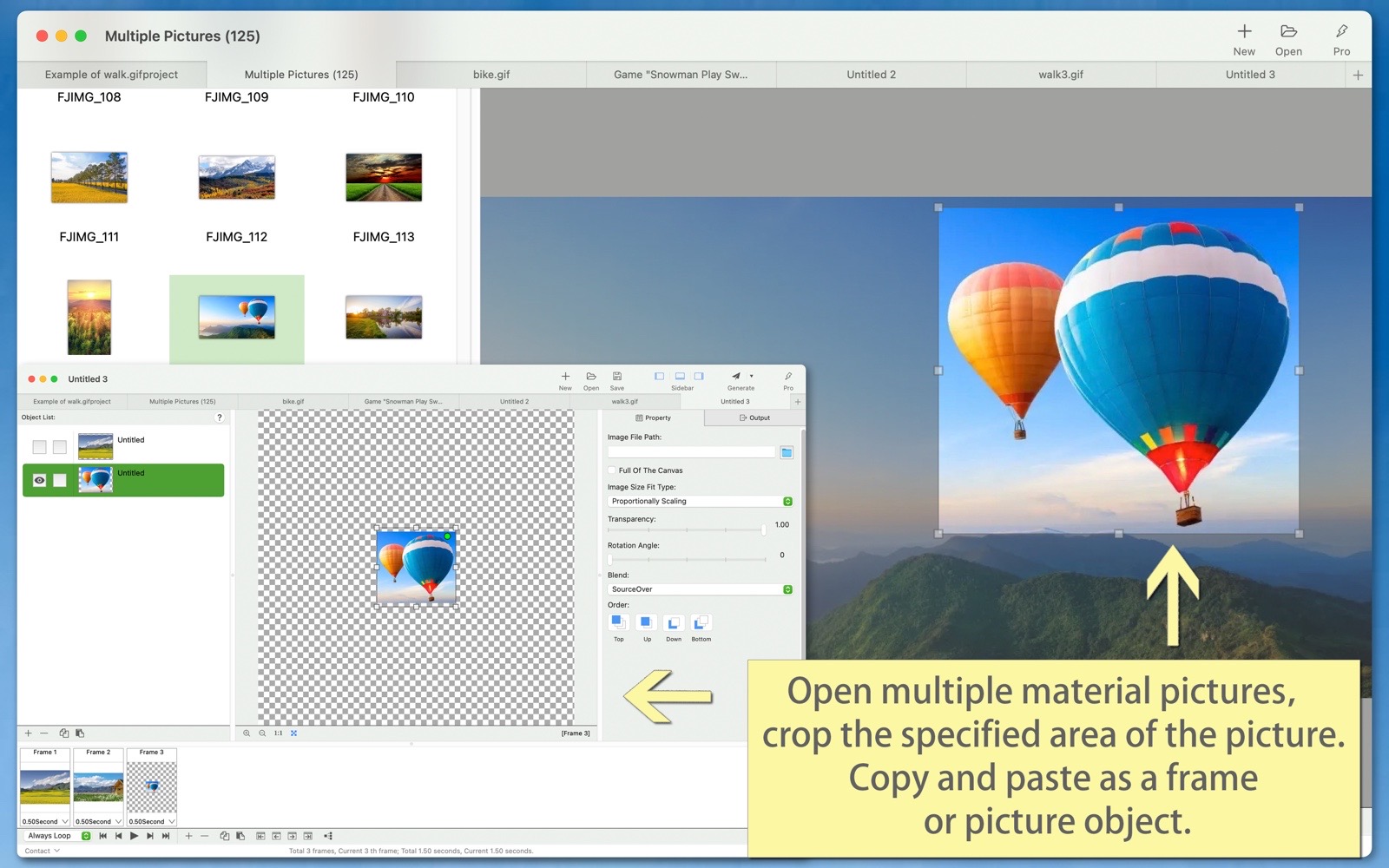This screenshot has height=868, width=1389.
Task: Send object to Bottom order
Action: (701, 622)
